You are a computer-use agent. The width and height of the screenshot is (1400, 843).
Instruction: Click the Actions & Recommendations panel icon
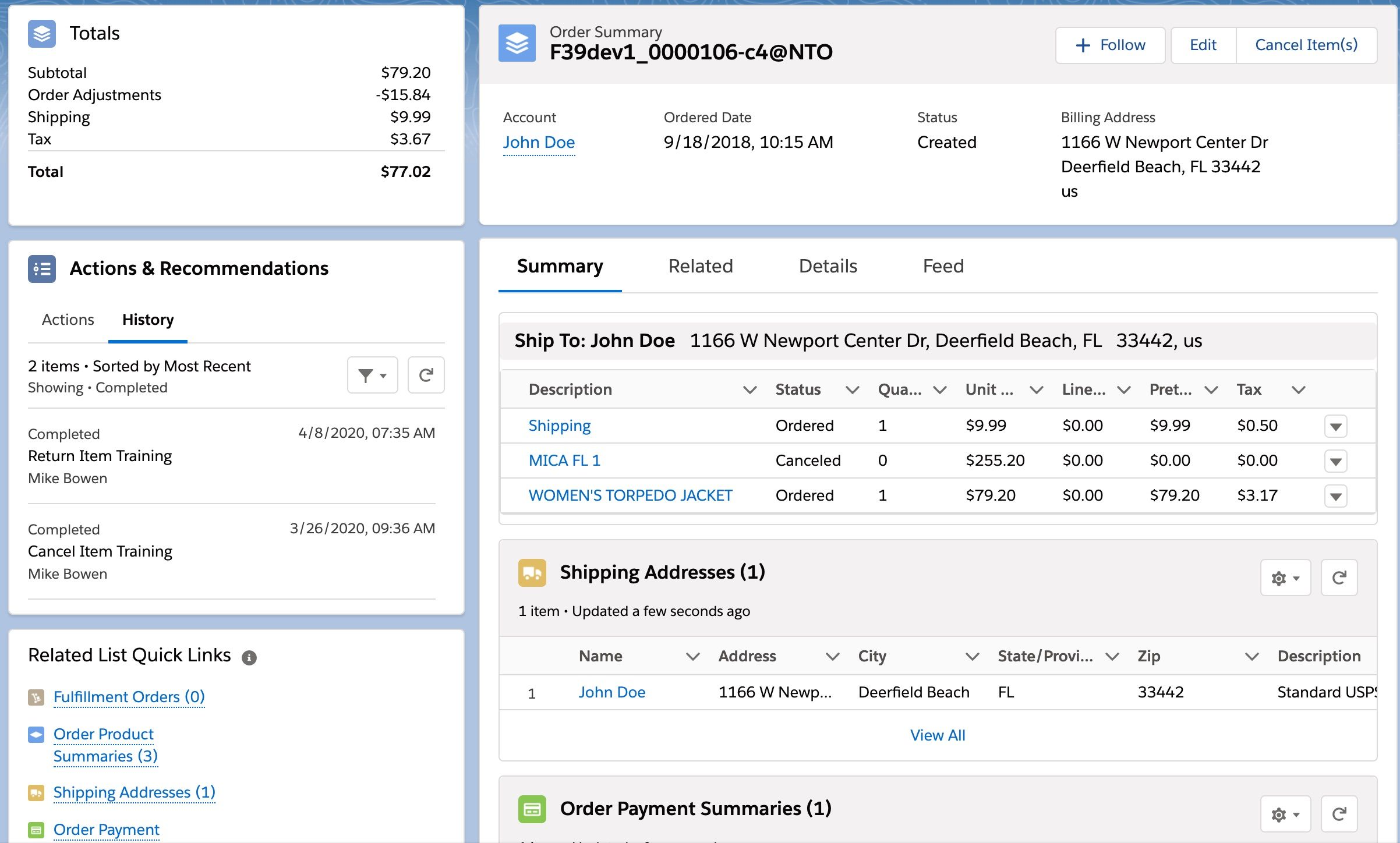coord(41,269)
